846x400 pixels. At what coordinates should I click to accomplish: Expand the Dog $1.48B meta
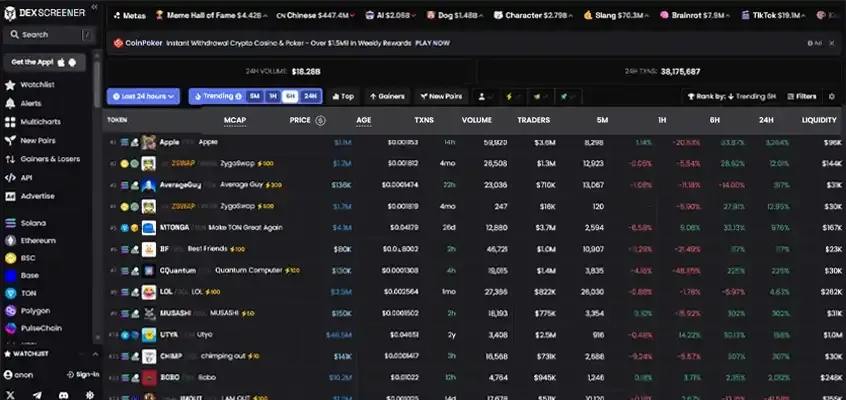(455, 16)
